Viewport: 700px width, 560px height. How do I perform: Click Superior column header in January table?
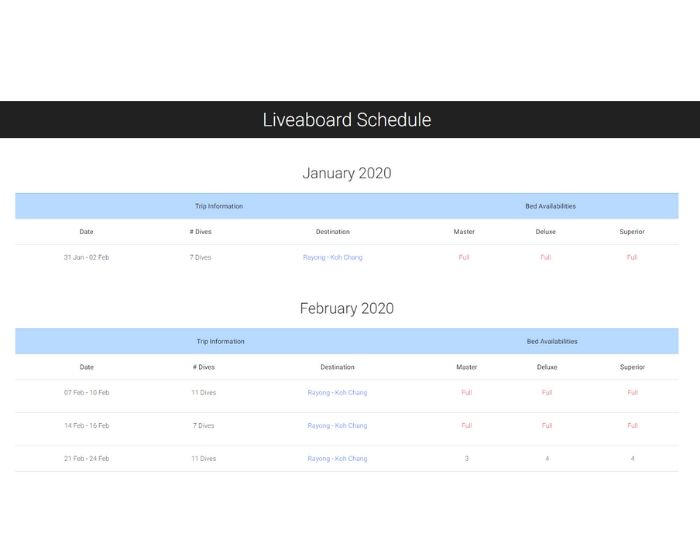pyautogui.click(x=632, y=232)
